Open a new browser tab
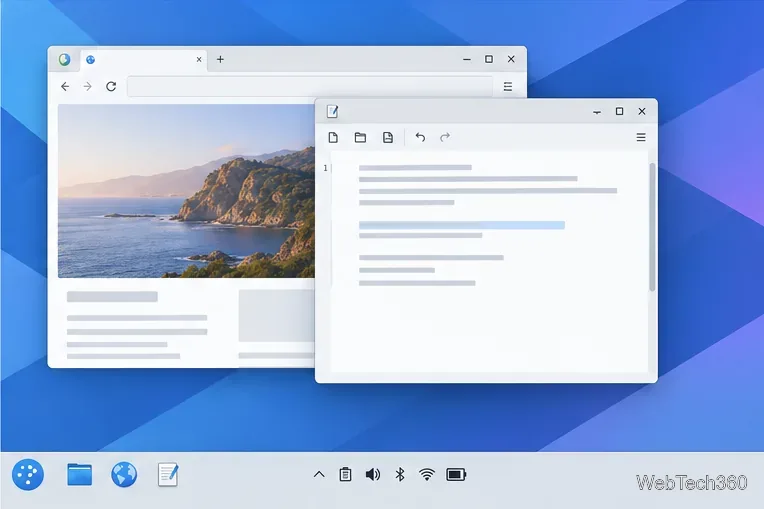The image size is (764, 509). click(x=220, y=59)
